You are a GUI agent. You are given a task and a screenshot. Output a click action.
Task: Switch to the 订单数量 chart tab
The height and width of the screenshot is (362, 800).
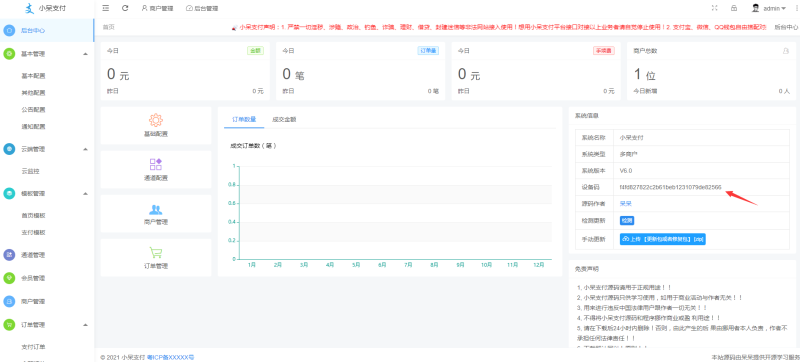pyautogui.click(x=244, y=119)
